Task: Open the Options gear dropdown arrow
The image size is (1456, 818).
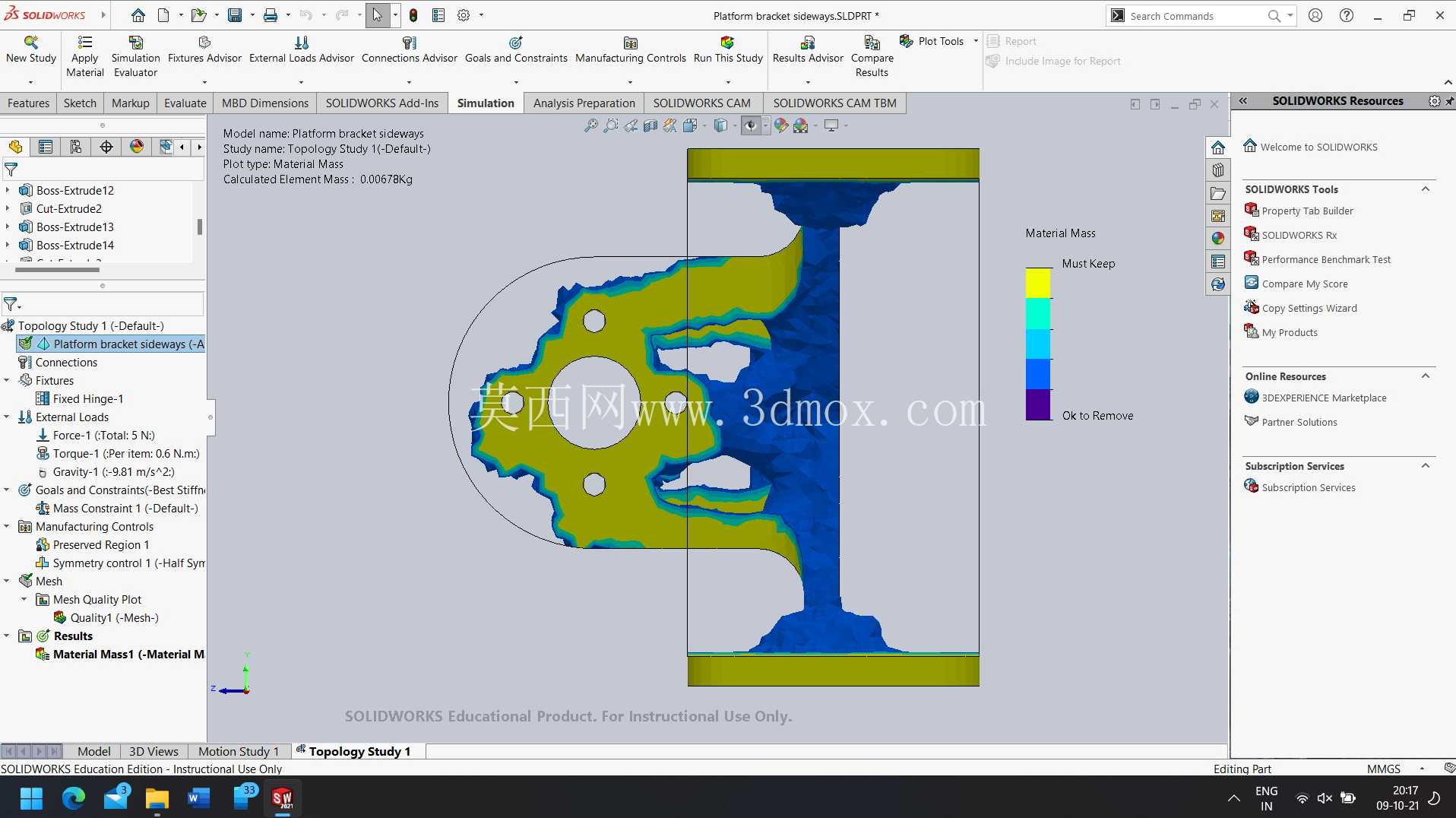Action: 481,15
